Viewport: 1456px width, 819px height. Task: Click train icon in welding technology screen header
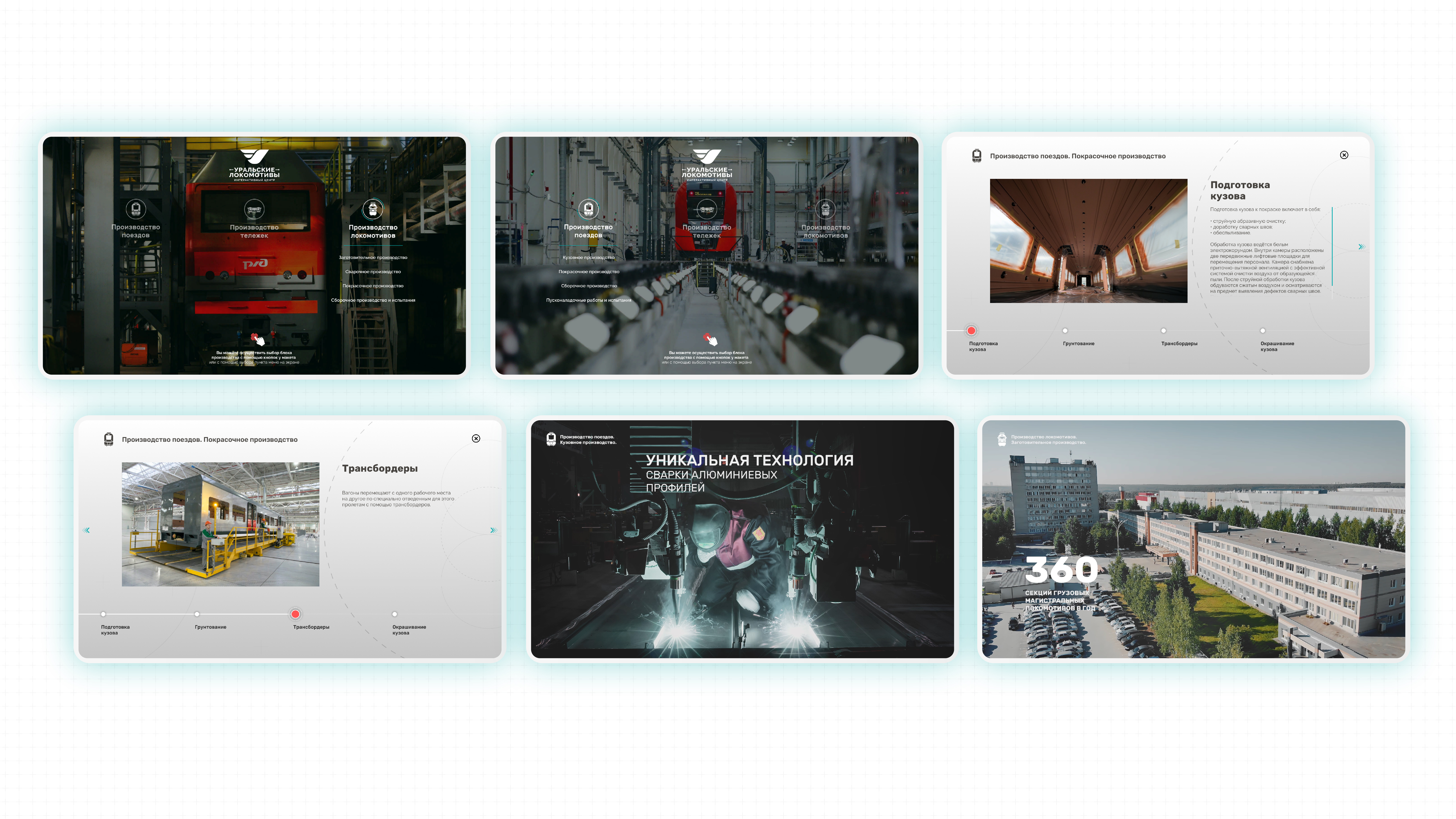(x=551, y=439)
